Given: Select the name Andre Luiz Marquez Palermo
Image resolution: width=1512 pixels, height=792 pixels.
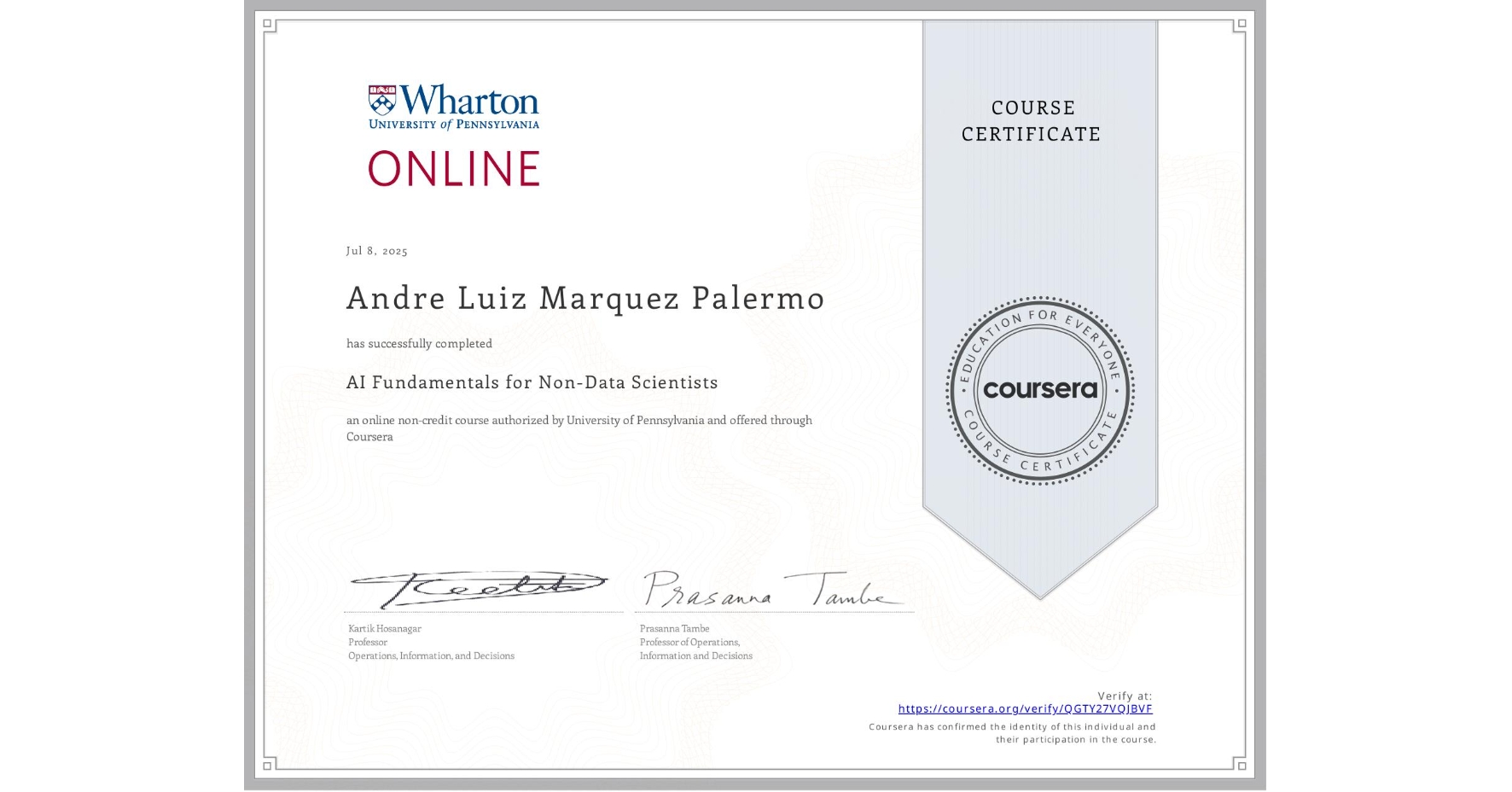Looking at the screenshot, I should coord(585,298).
